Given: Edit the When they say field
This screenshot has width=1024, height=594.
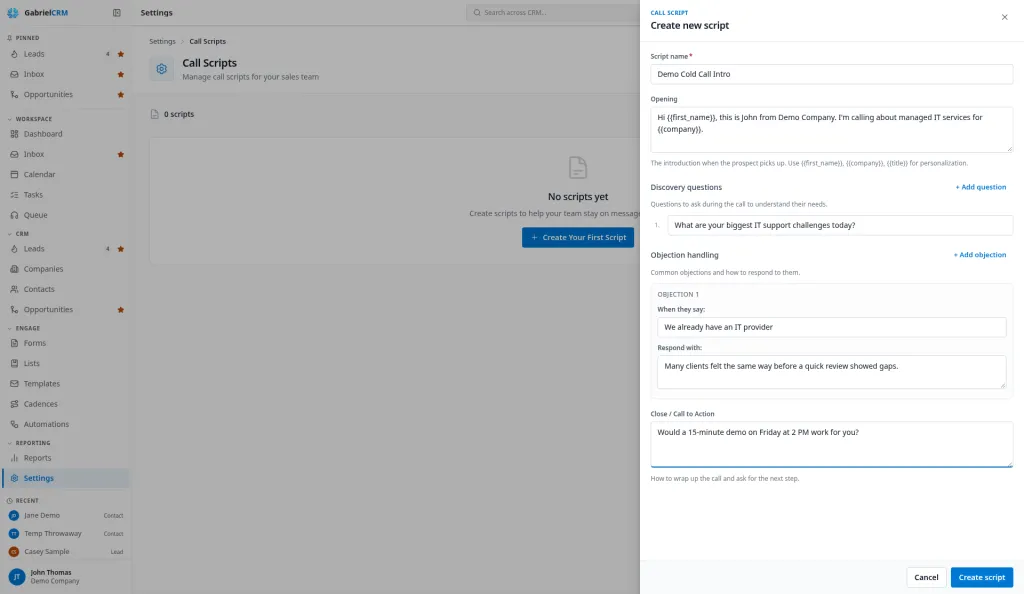Looking at the screenshot, I should pyautogui.click(x=831, y=327).
